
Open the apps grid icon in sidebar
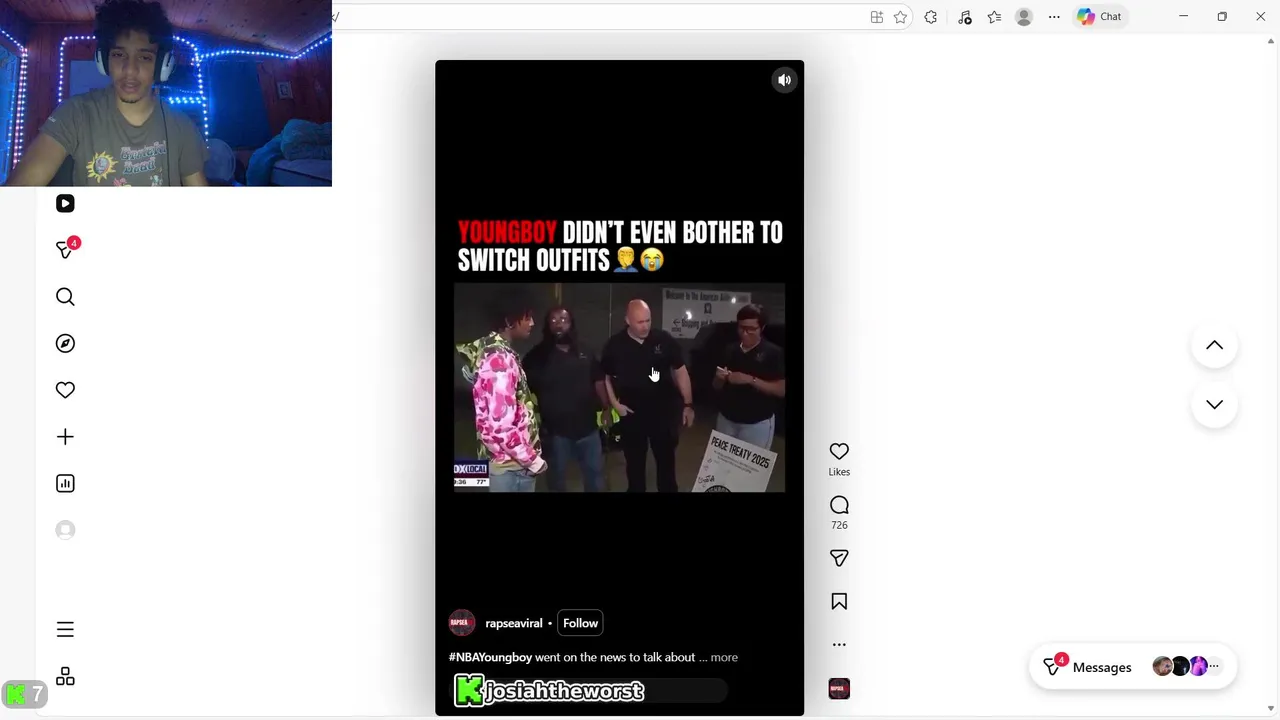coord(65,677)
